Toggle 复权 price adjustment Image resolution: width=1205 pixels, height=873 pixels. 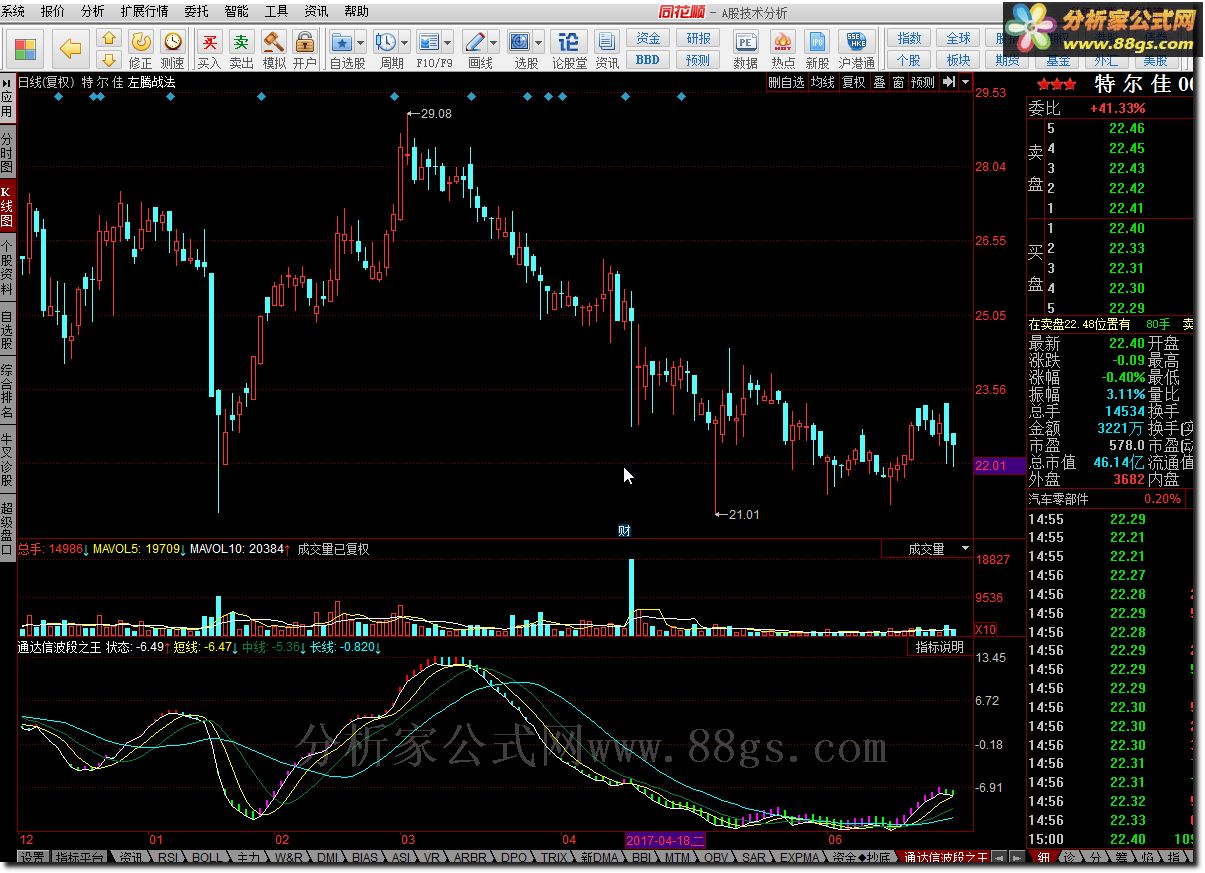[x=852, y=82]
